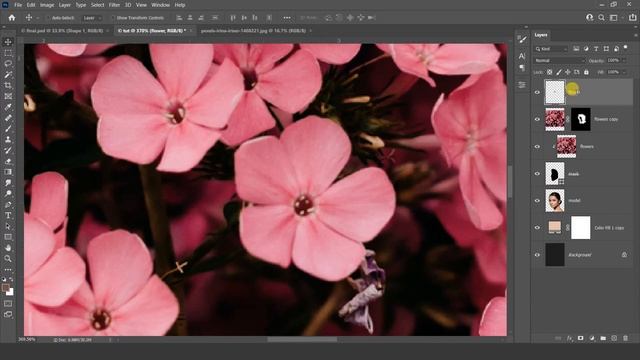Select the Move tool in the toolbox
Viewport: 640px width, 360px height.
point(8,42)
